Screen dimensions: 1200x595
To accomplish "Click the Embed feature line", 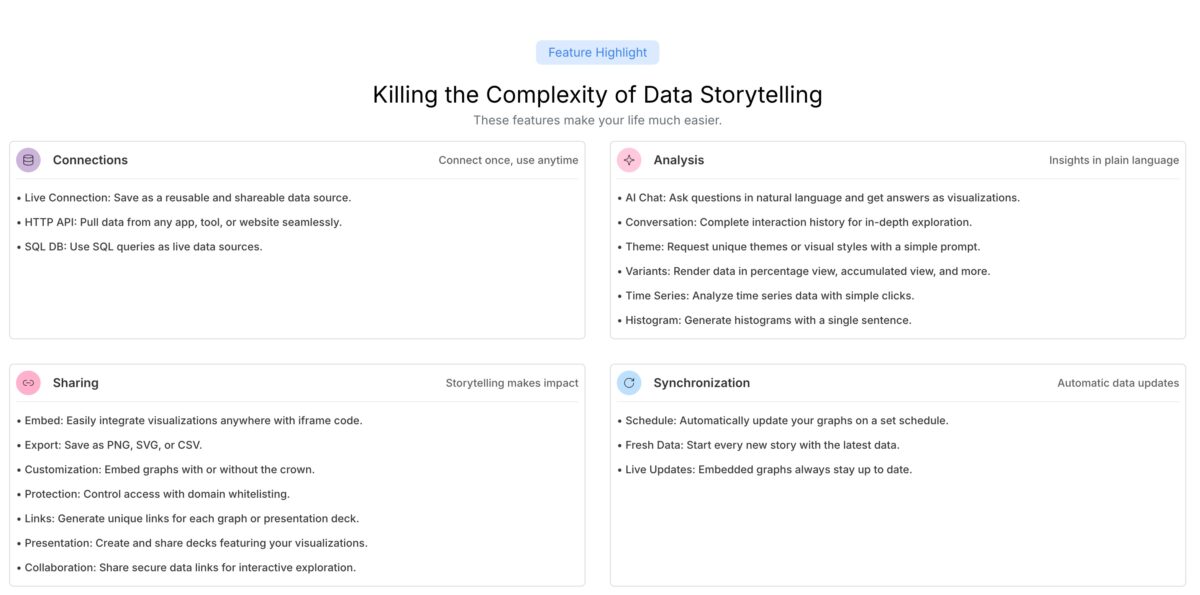I will tap(190, 420).
